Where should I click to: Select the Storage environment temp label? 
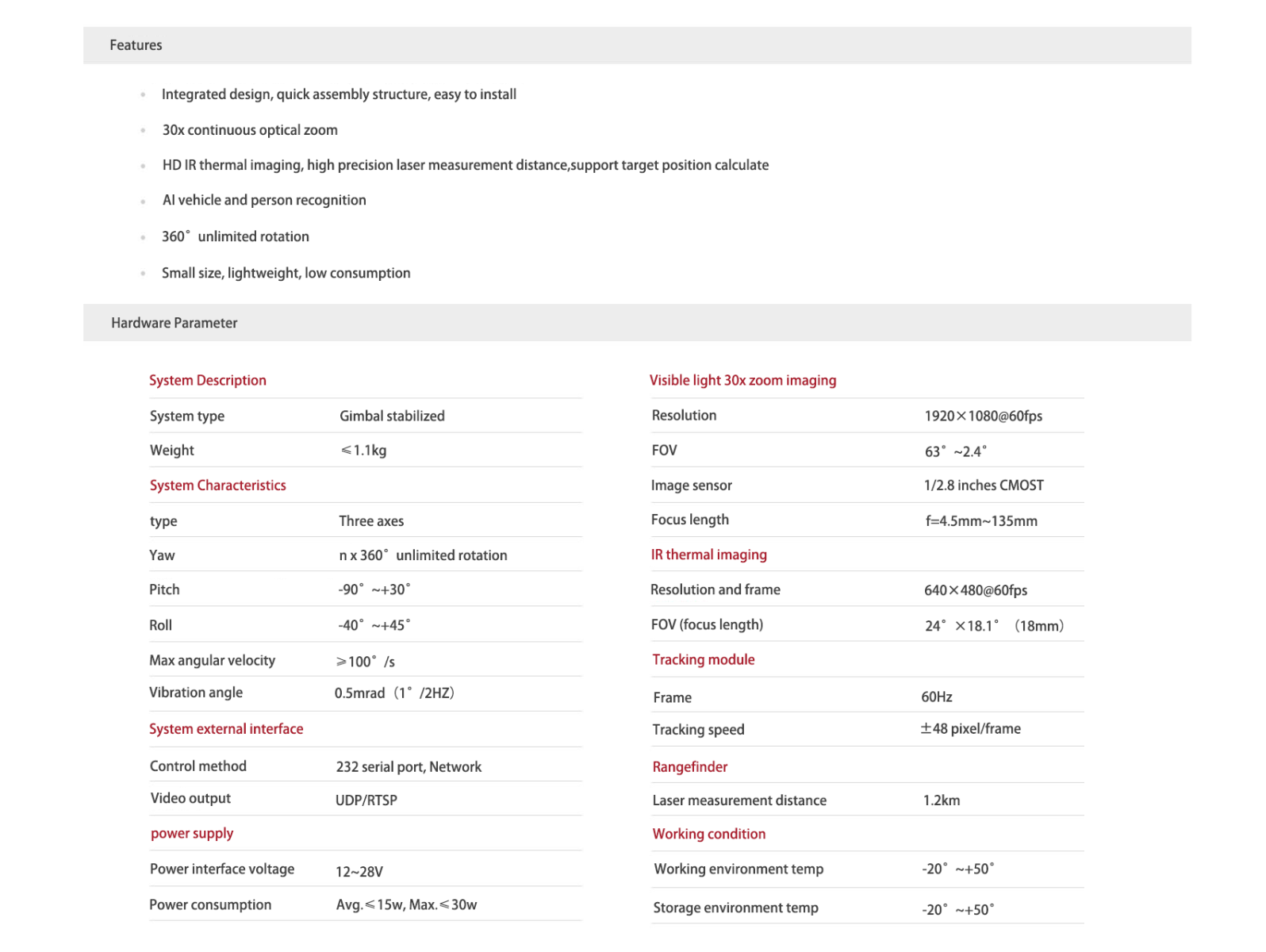735,908
